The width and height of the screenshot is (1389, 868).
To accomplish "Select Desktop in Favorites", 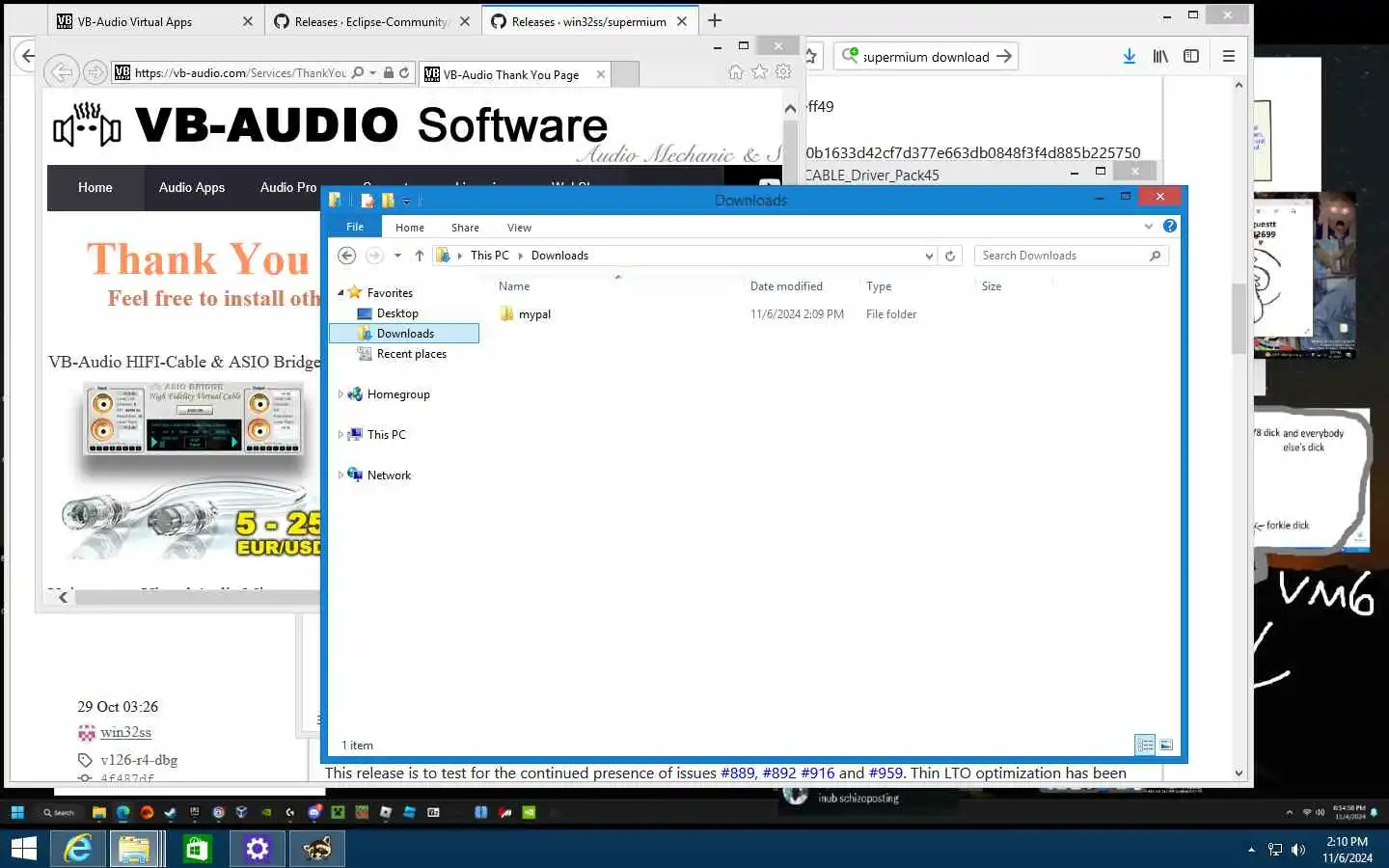I will pyautogui.click(x=397, y=313).
